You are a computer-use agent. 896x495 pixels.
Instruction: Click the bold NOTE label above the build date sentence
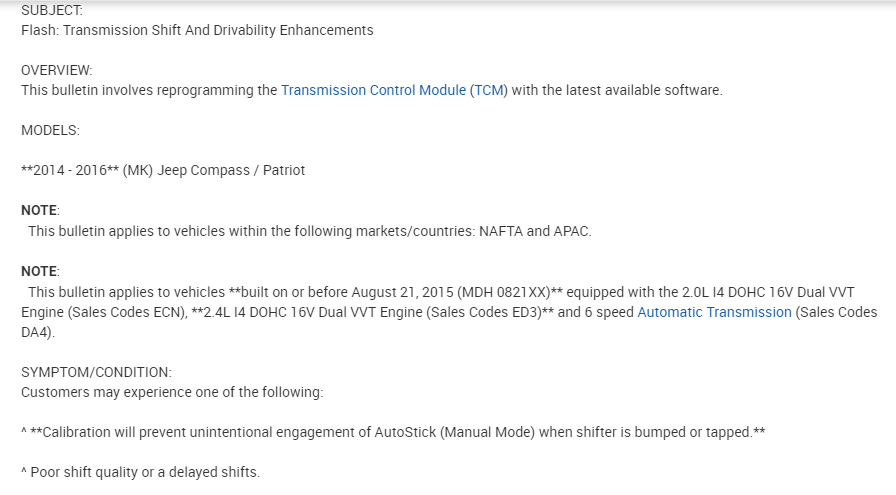click(x=40, y=271)
